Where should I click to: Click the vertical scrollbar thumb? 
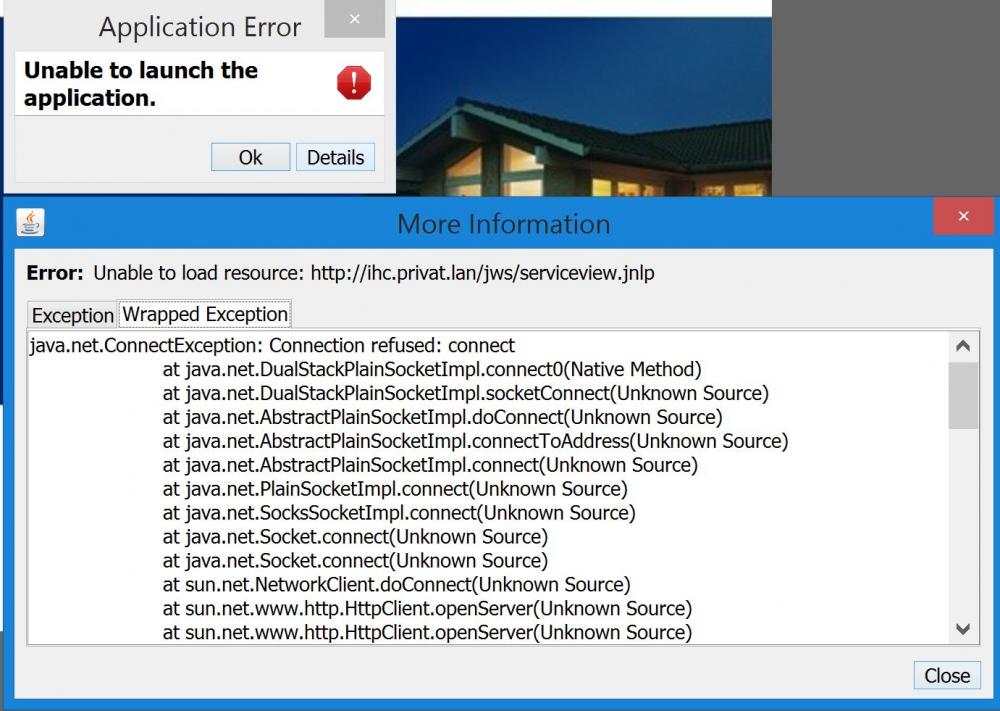coord(963,395)
